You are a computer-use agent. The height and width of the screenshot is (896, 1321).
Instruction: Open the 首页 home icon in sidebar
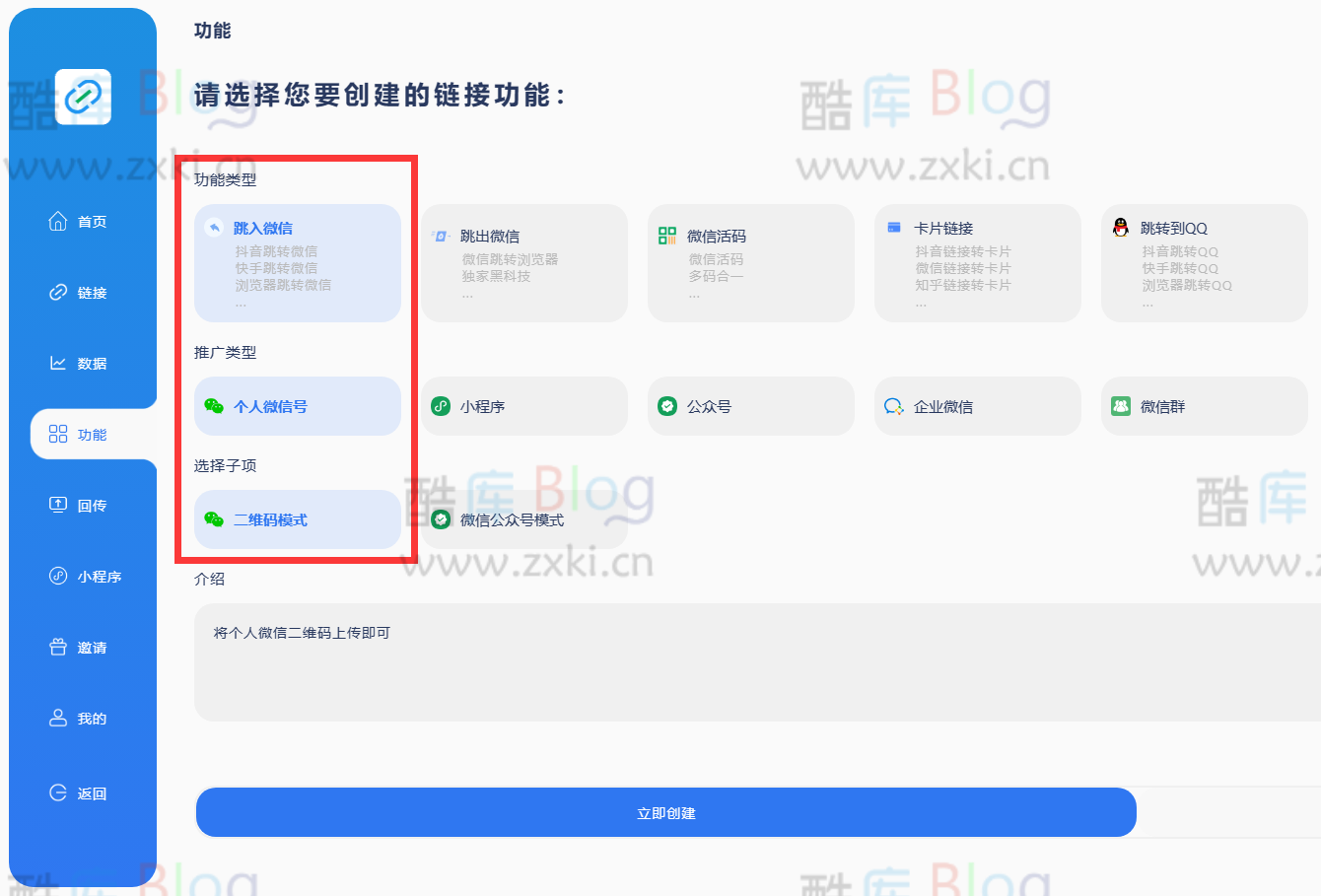pos(82,221)
